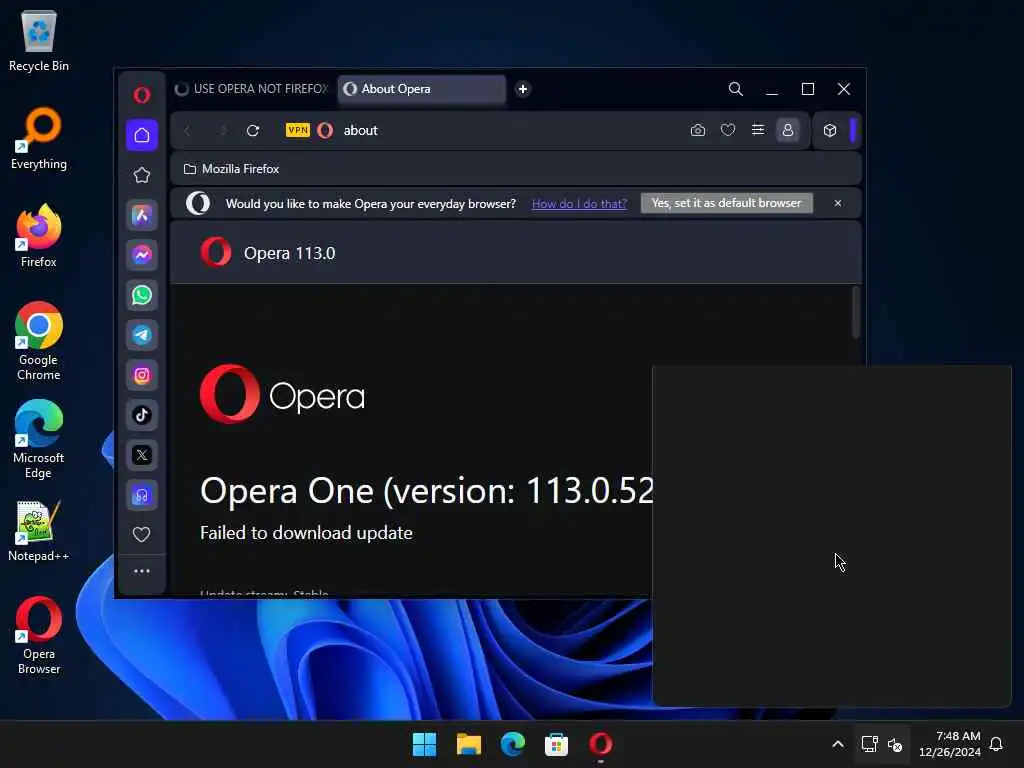Image resolution: width=1024 pixels, height=768 pixels.
Task: Open Bookmarks star icon in sidebar
Action: 142,175
